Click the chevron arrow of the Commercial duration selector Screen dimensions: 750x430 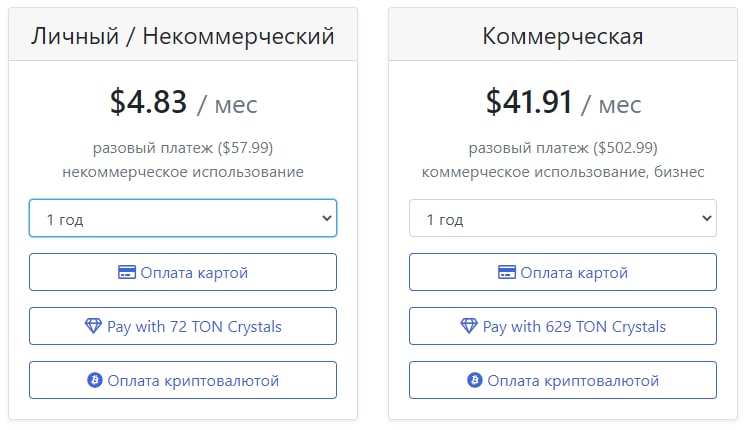tap(707, 219)
